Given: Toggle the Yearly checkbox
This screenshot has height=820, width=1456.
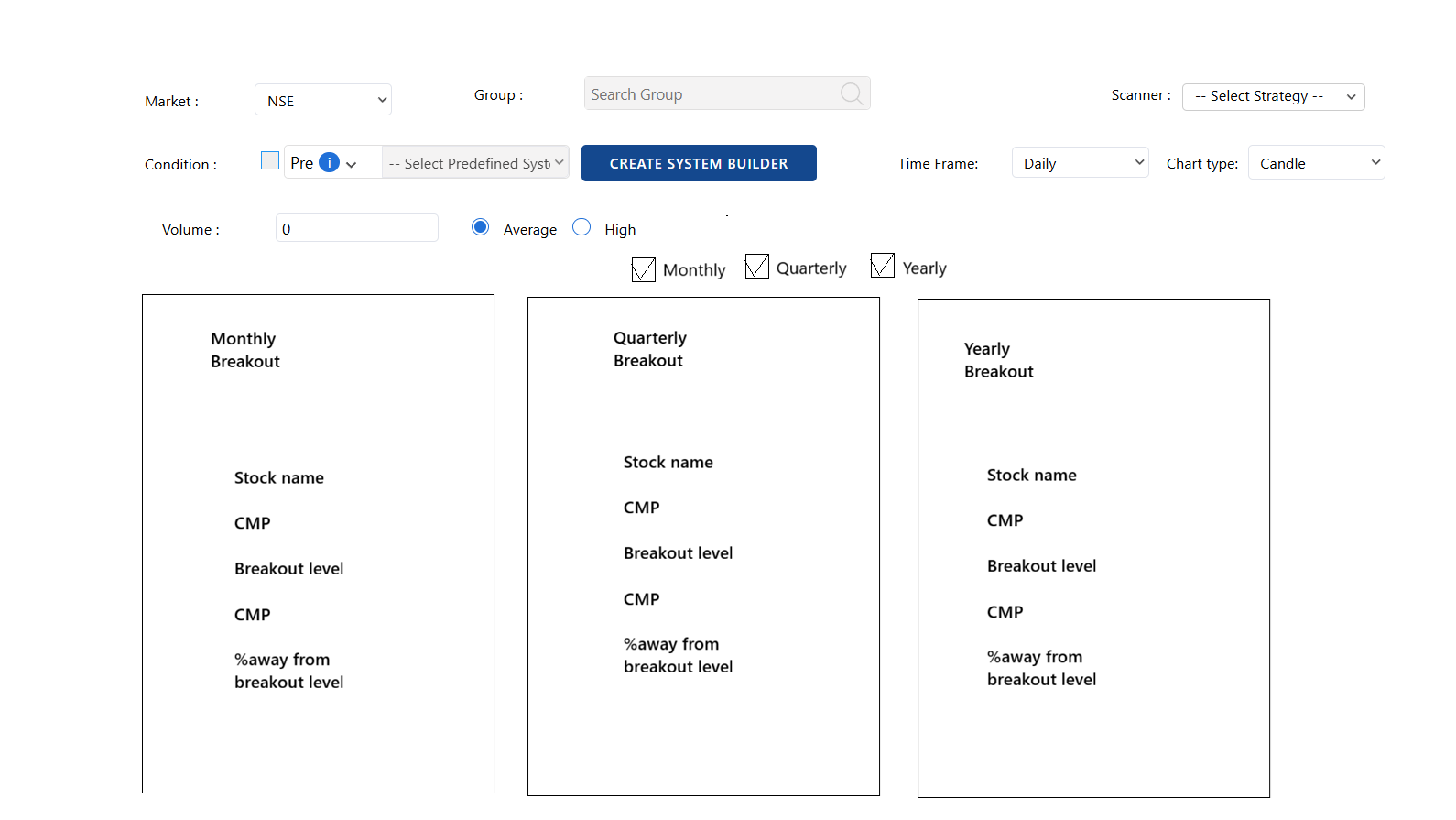Looking at the screenshot, I should (883, 266).
